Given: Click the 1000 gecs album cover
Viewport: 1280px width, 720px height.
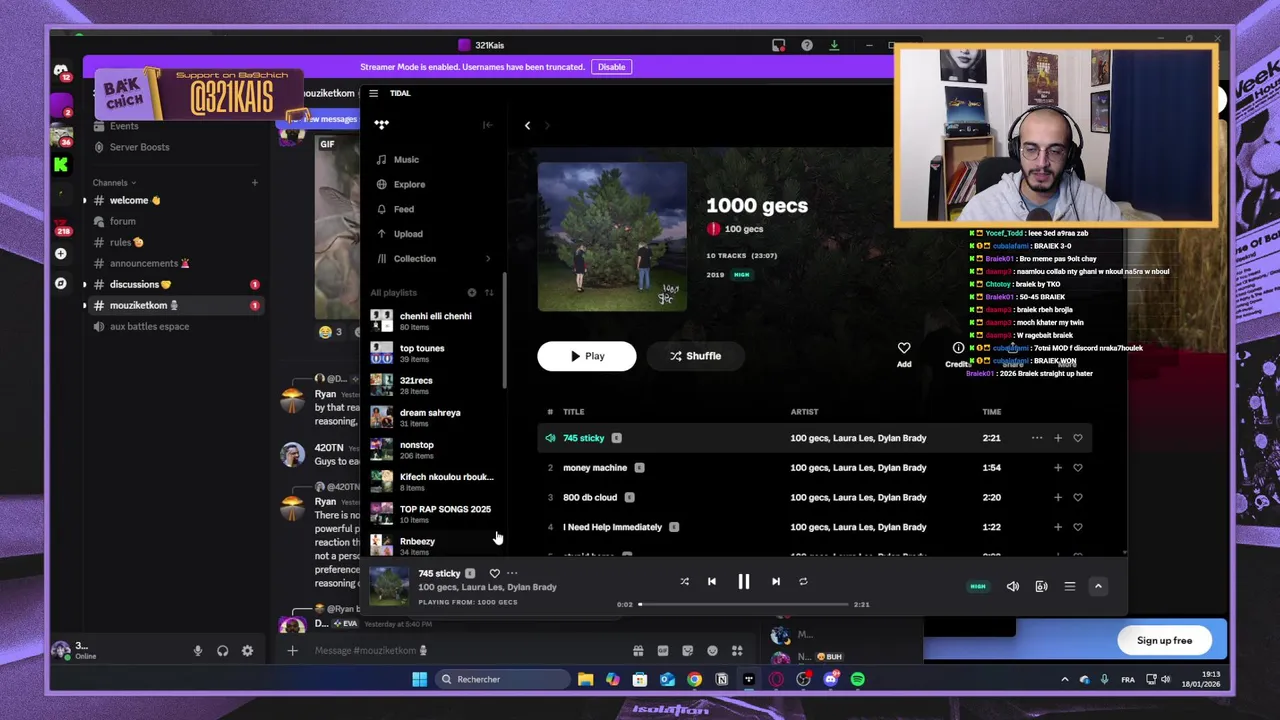Looking at the screenshot, I should [612, 237].
